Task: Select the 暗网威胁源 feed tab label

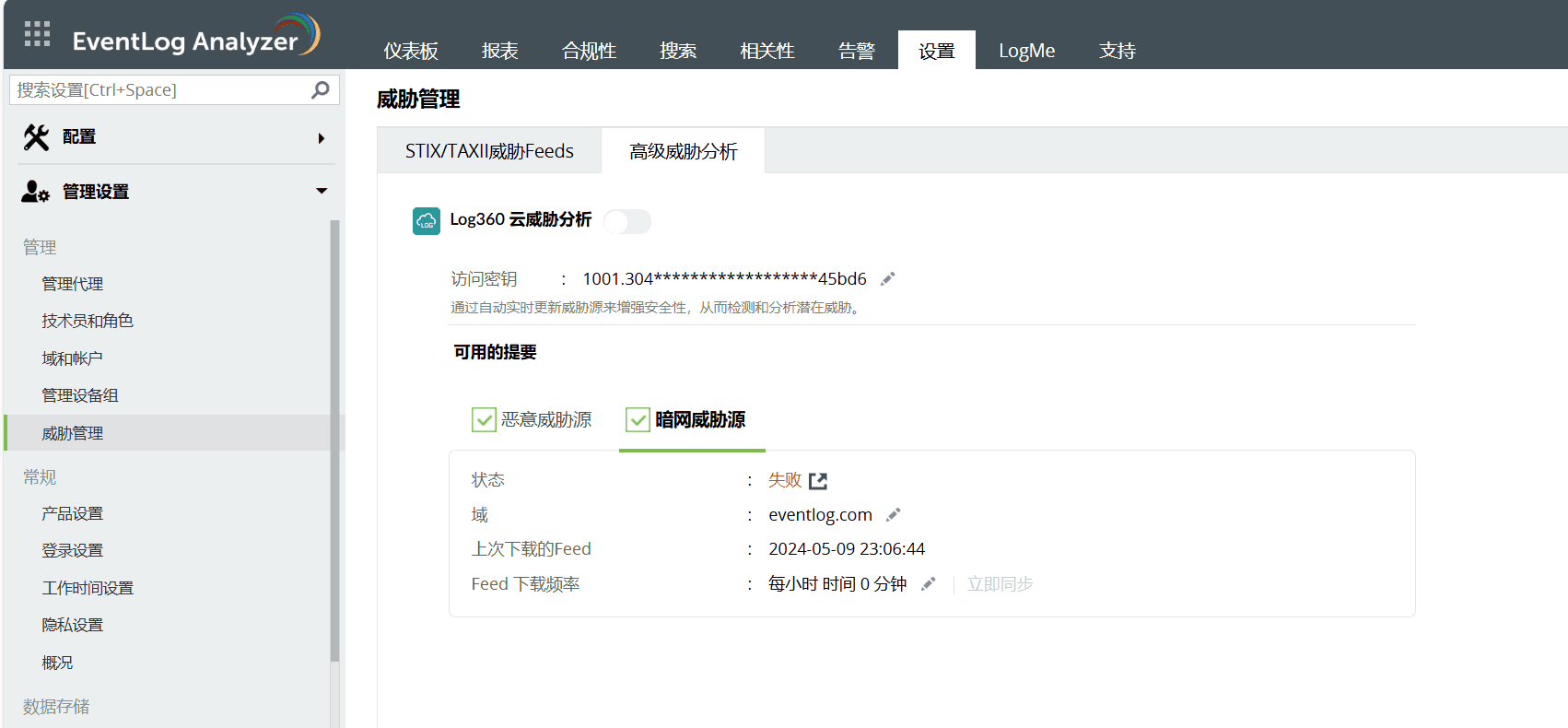Action: coord(700,420)
